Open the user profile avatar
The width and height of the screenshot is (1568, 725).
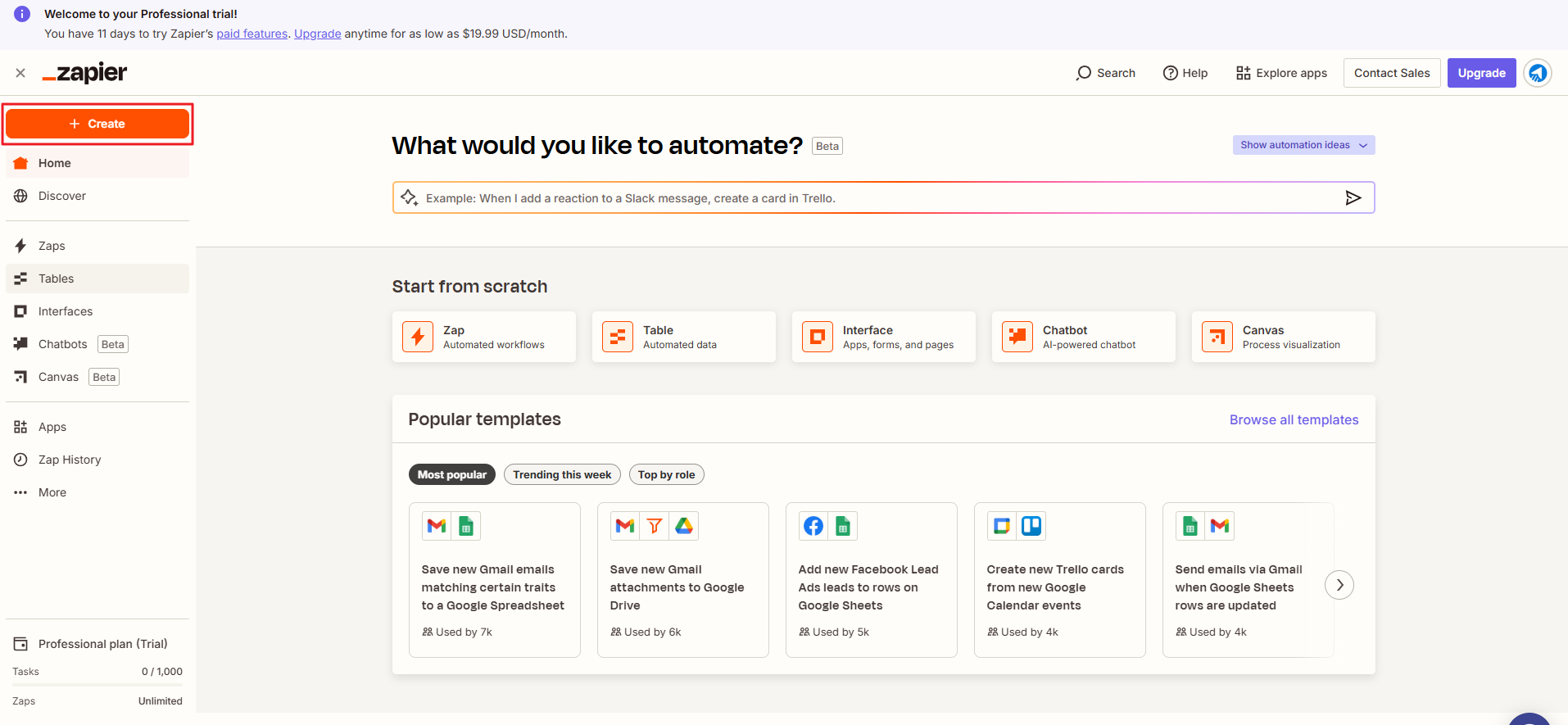tap(1537, 73)
